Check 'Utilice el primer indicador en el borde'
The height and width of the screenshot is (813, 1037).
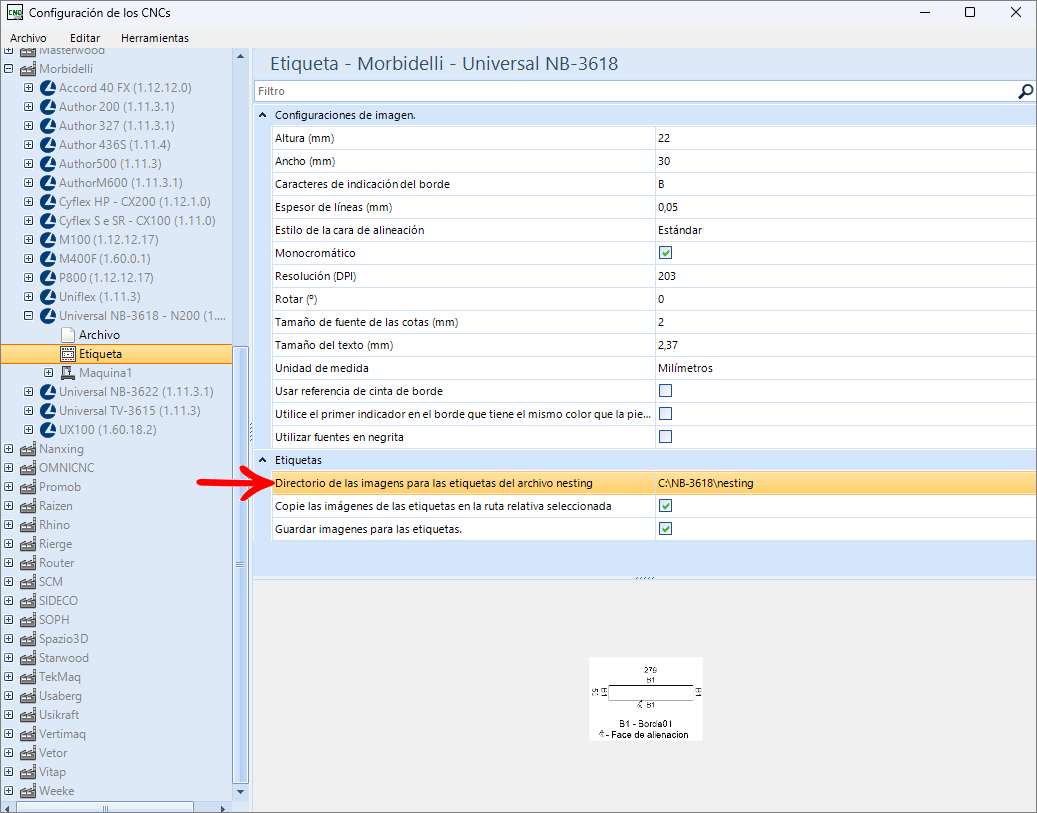coord(665,413)
